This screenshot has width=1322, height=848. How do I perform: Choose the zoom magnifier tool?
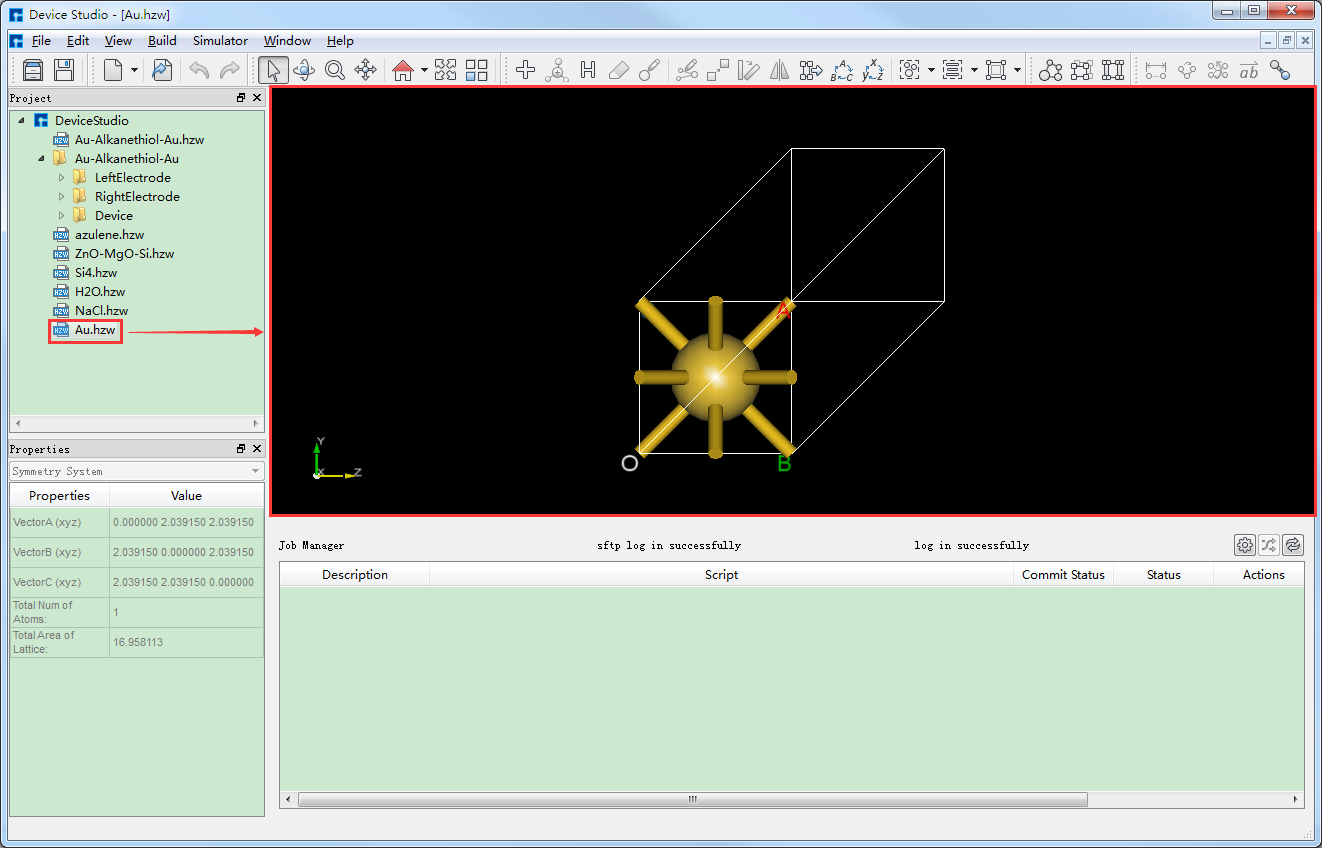coord(336,69)
